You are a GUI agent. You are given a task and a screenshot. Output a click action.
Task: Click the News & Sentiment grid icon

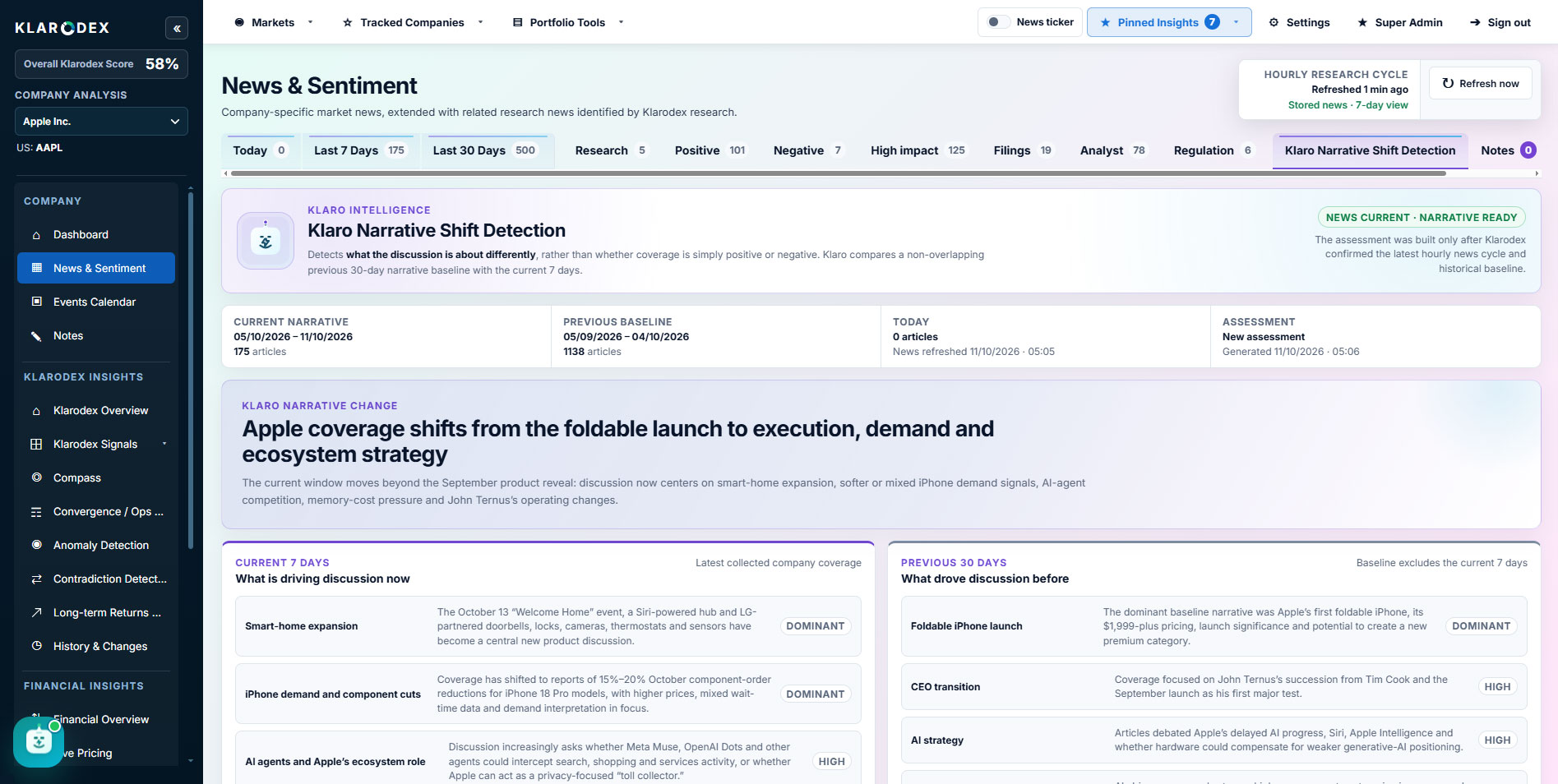pyautogui.click(x=36, y=268)
